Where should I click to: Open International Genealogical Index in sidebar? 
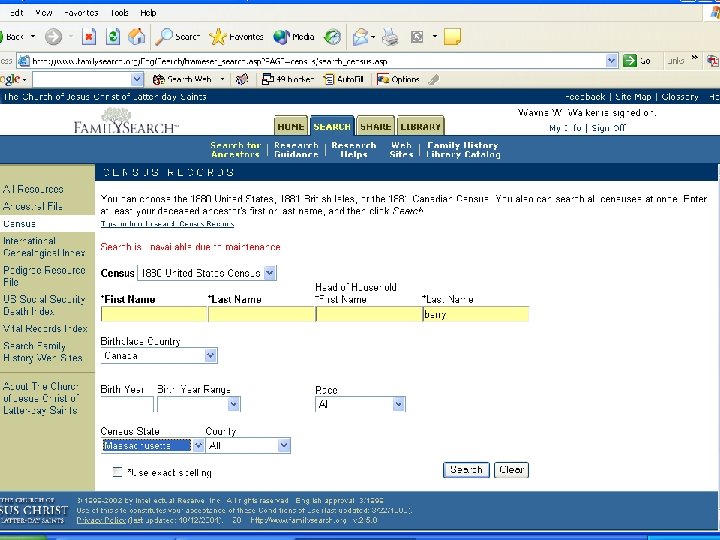[44, 247]
